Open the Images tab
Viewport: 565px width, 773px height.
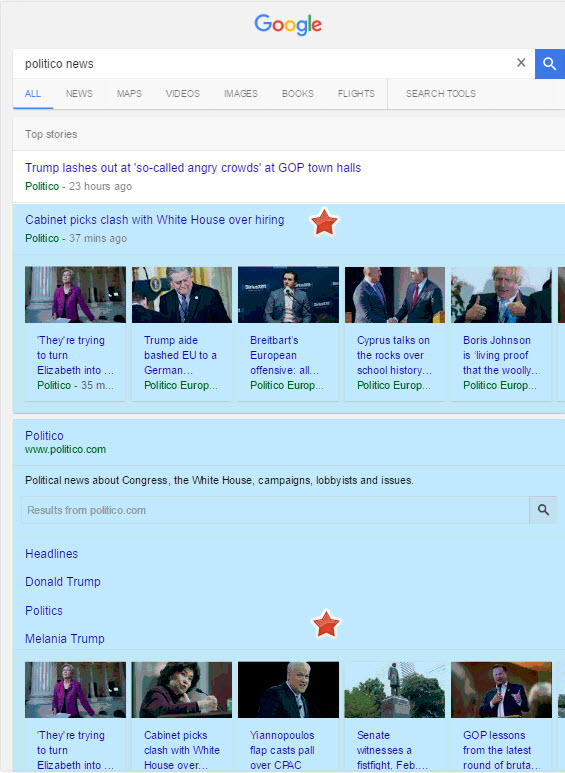coord(241,94)
